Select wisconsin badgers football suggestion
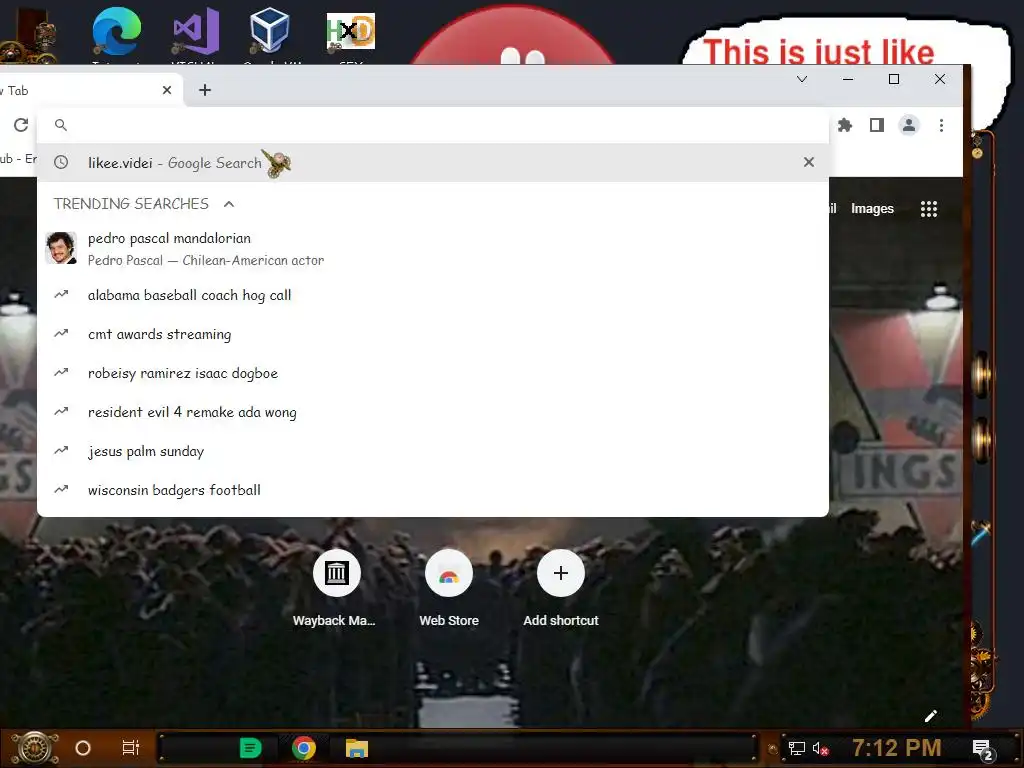Screen dimensions: 1024x768 [432, 490]
